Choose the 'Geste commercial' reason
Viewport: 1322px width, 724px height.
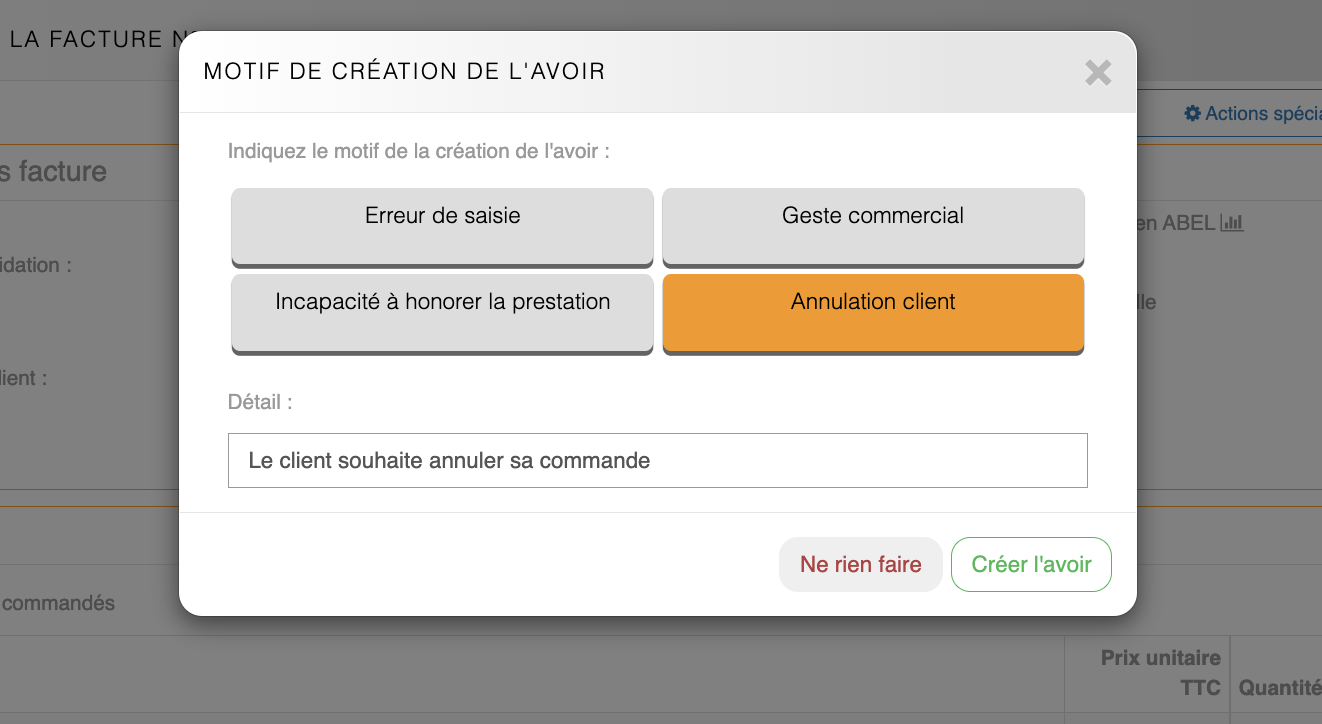(x=873, y=226)
